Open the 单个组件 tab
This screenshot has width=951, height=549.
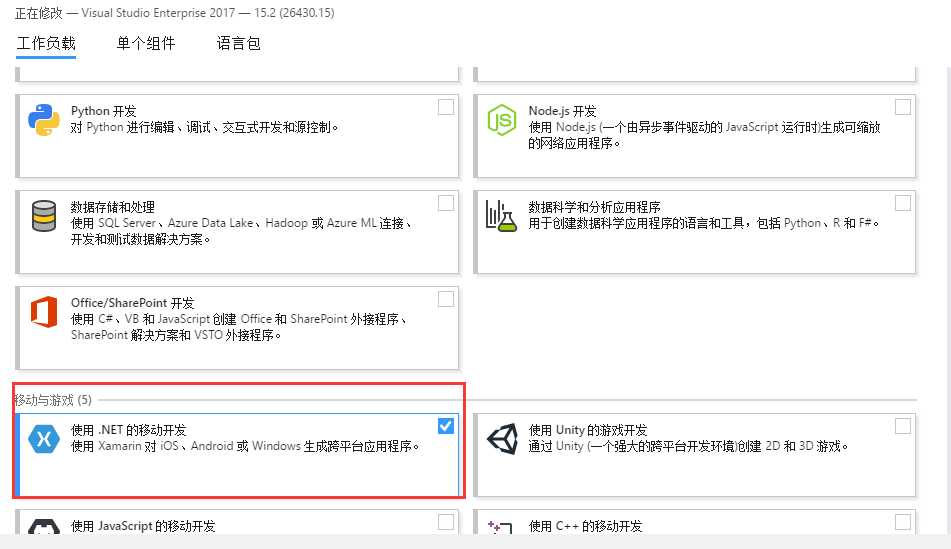point(146,44)
